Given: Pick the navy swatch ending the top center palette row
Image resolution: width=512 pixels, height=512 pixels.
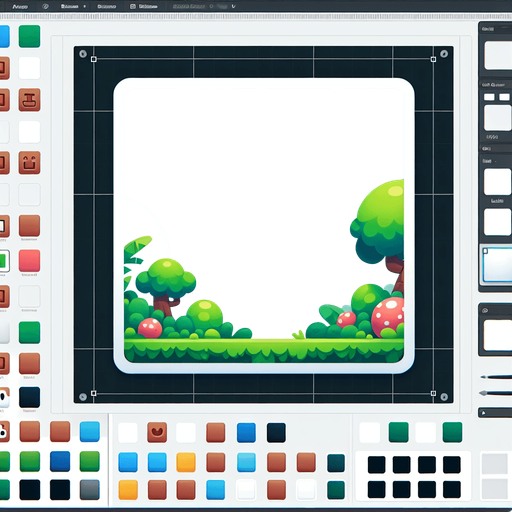Looking at the screenshot, I should 276,432.
